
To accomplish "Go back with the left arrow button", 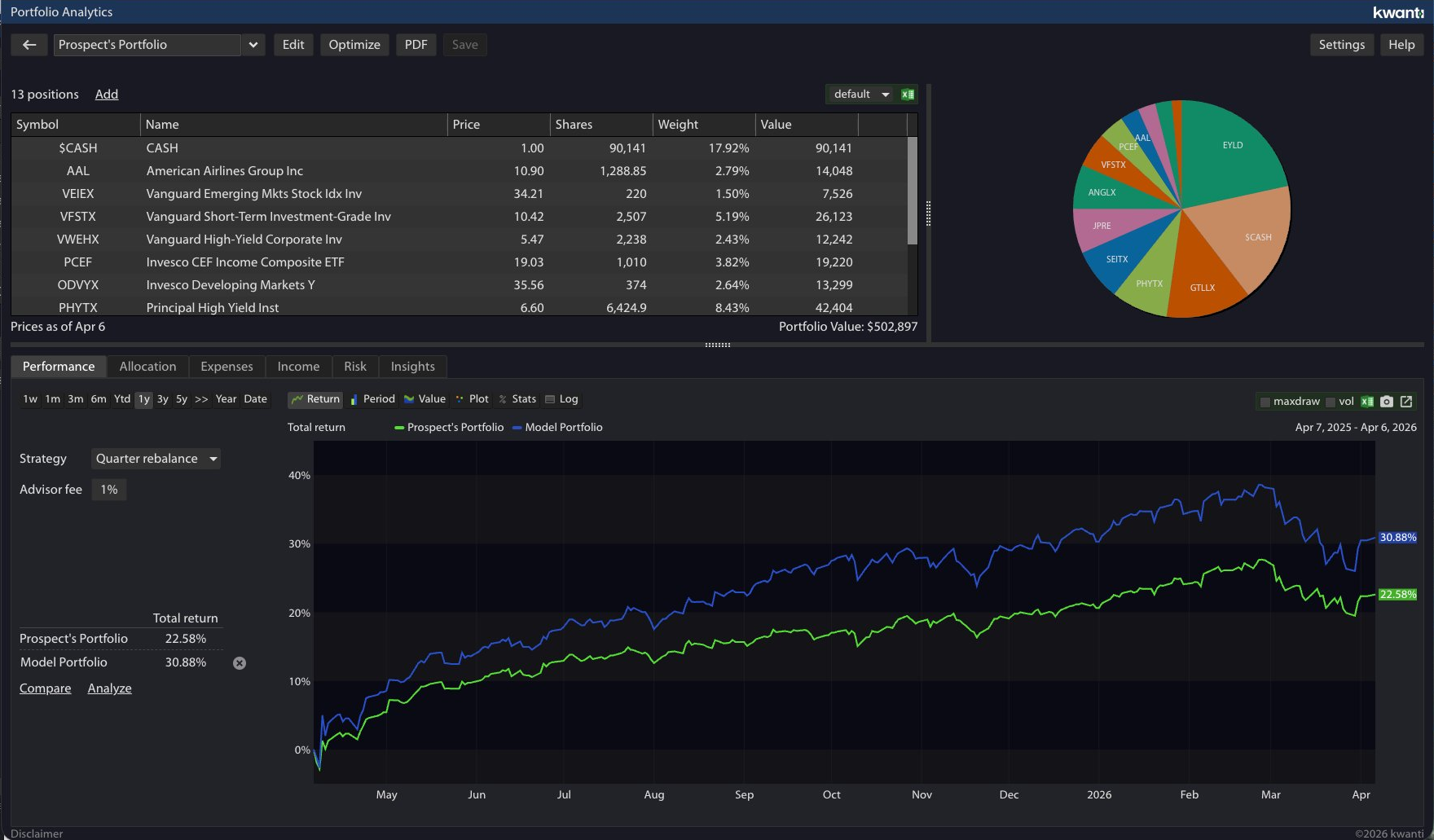I will 29,45.
